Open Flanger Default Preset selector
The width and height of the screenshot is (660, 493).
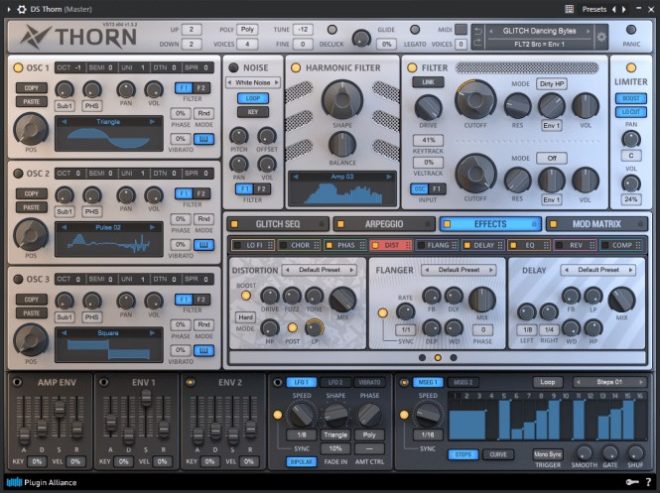point(459,270)
